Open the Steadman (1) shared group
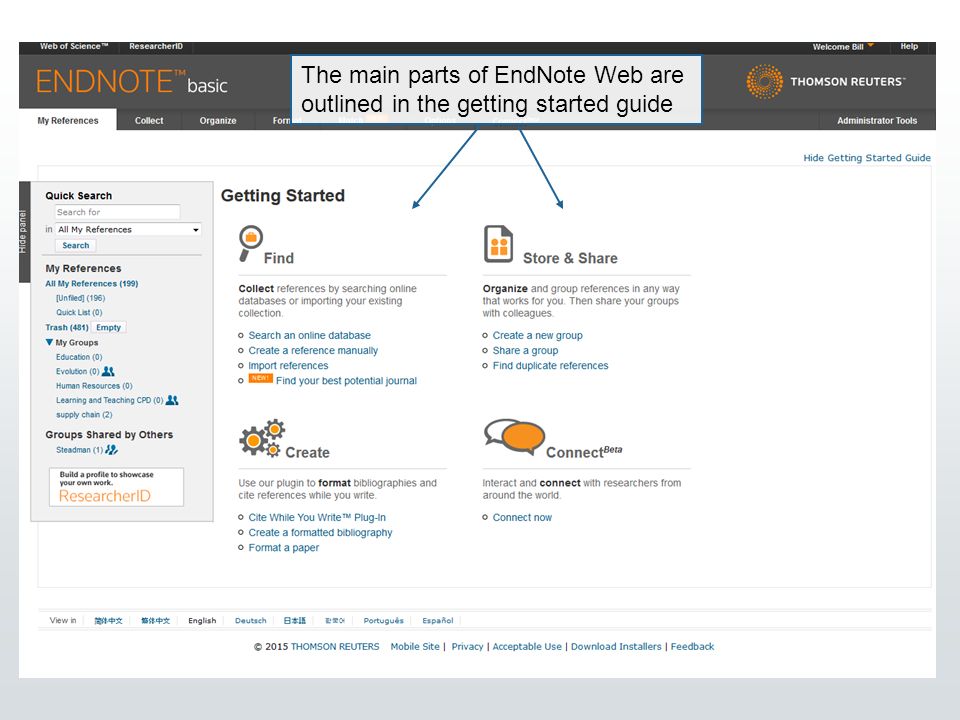The width and height of the screenshot is (960, 720). click(x=79, y=450)
